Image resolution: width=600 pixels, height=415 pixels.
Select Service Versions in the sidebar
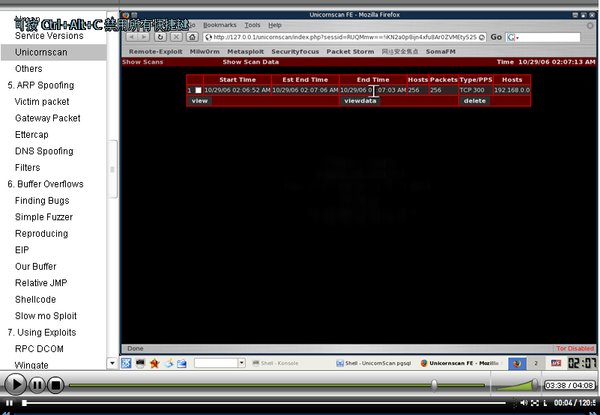[x=49, y=36]
